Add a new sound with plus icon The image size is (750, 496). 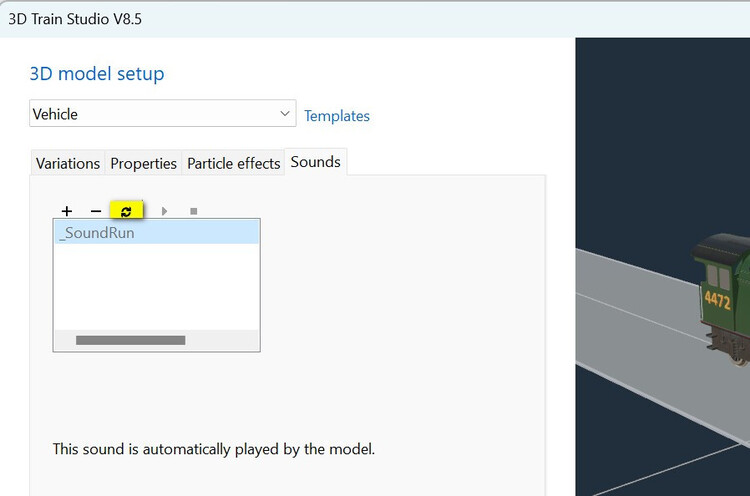click(x=67, y=211)
